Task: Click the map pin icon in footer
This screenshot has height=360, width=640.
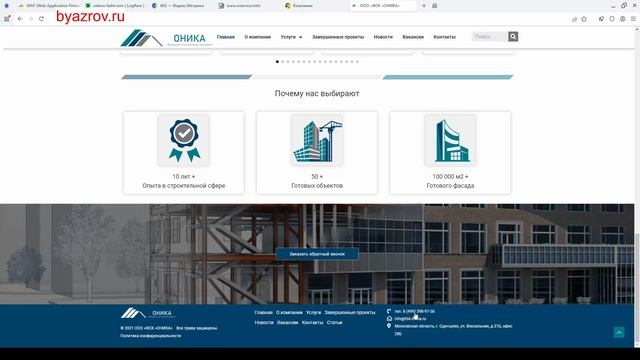Action: 389,326
